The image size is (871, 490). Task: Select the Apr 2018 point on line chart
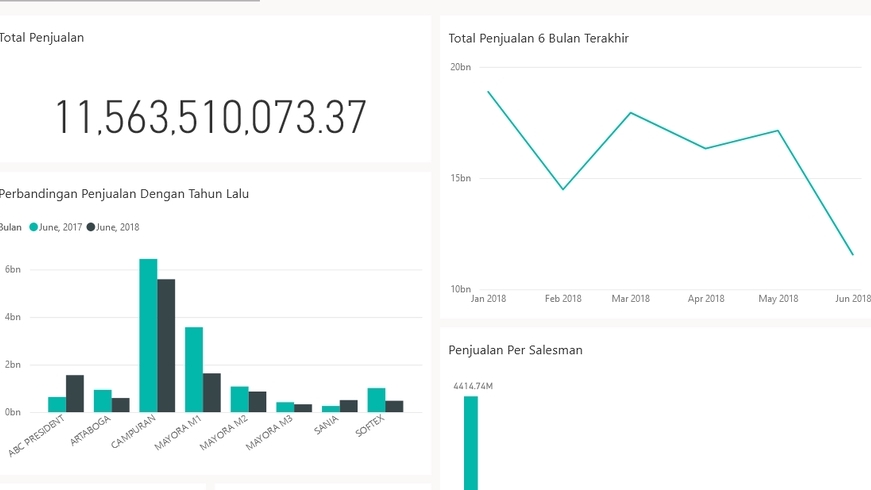tap(706, 148)
